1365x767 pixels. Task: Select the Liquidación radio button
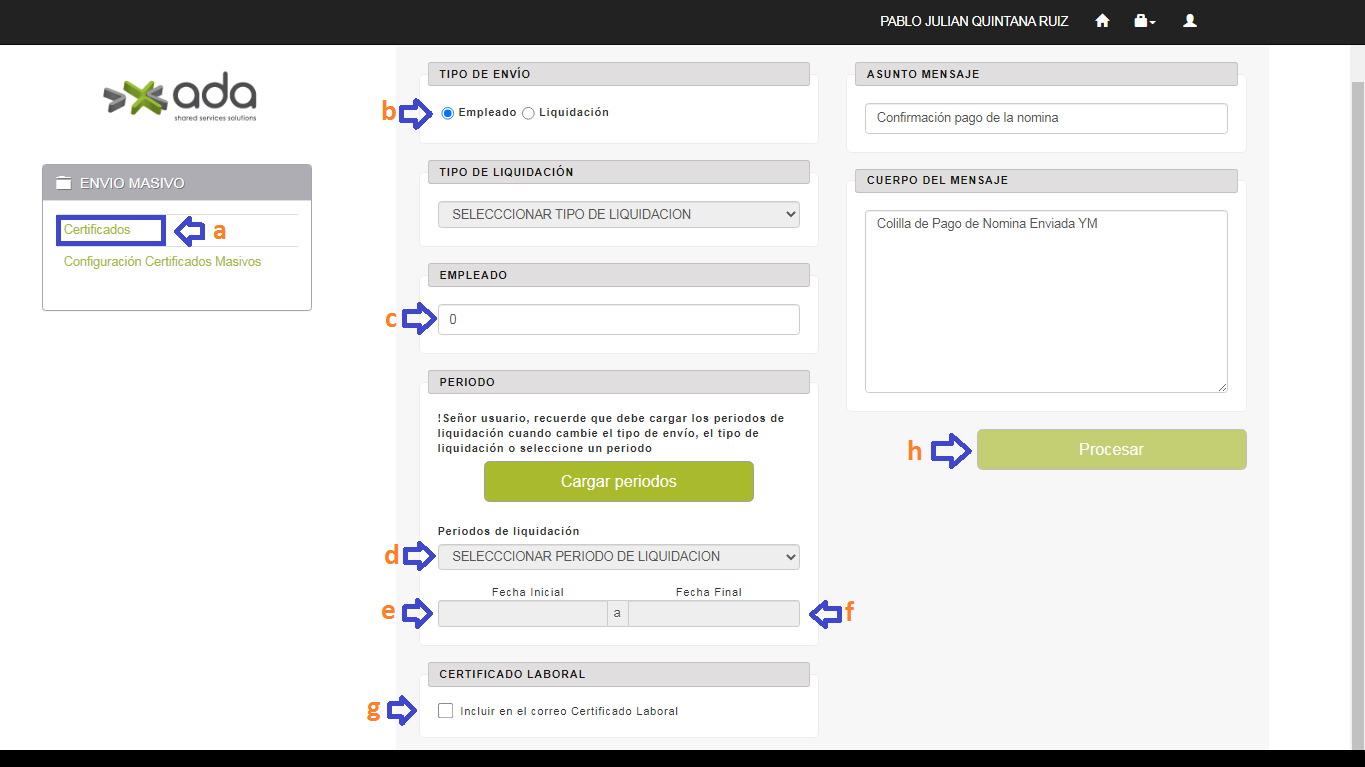coord(529,113)
